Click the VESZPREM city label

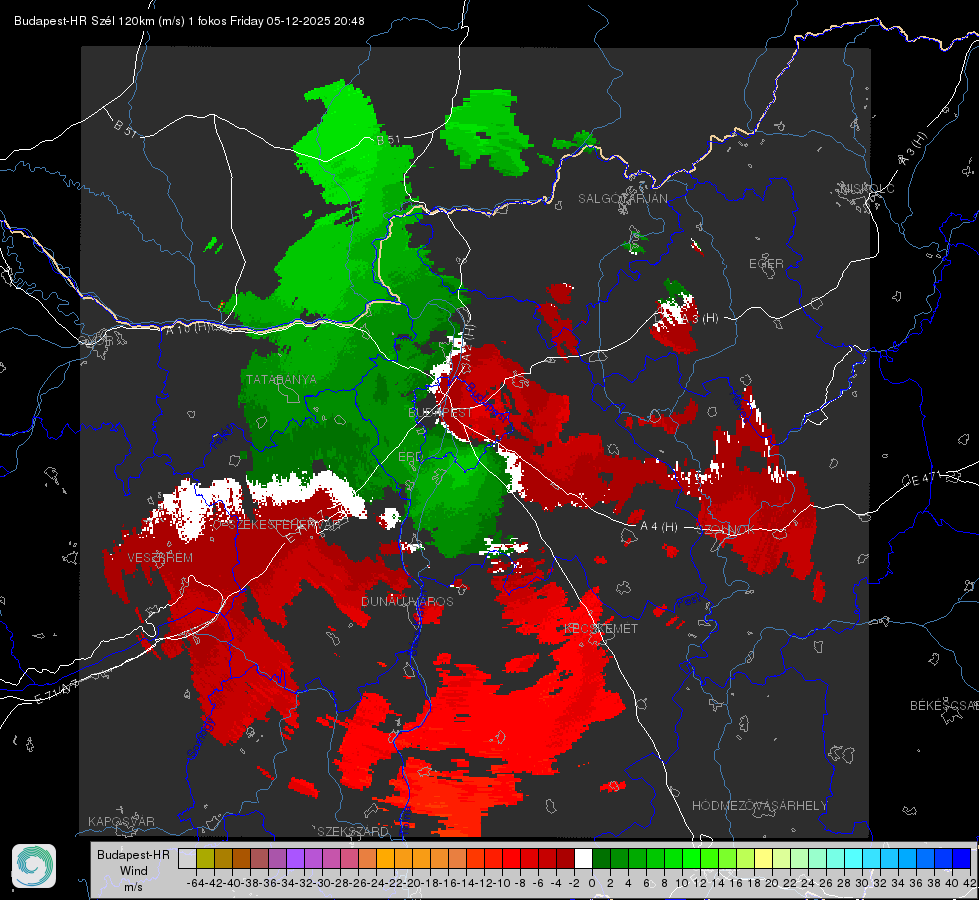tap(160, 557)
